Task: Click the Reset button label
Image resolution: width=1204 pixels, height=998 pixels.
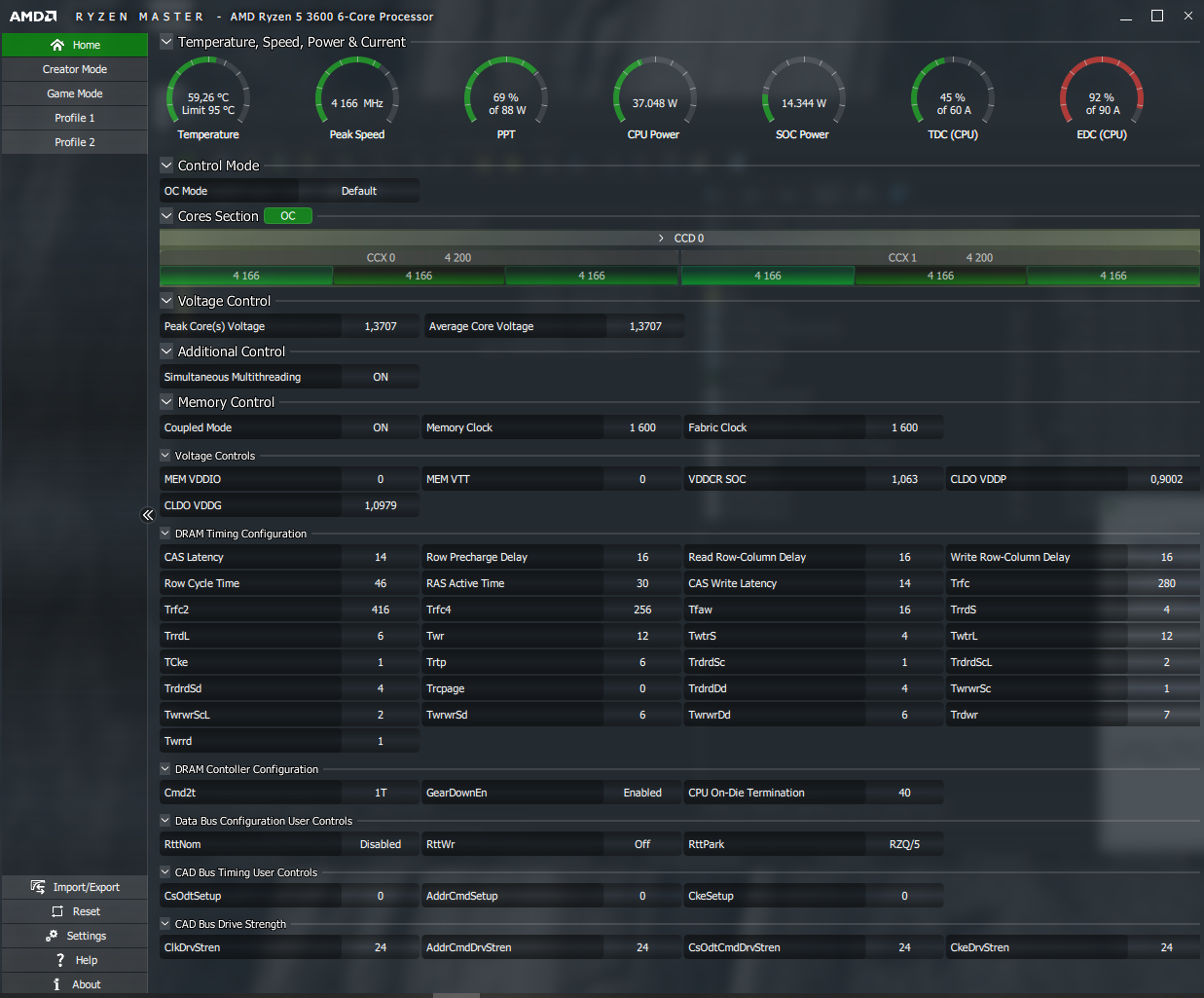Action: pos(87,911)
